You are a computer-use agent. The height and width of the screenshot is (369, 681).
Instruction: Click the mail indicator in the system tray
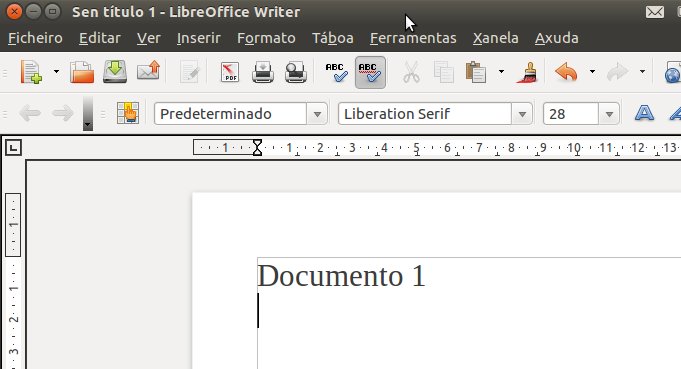click(x=655, y=12)
